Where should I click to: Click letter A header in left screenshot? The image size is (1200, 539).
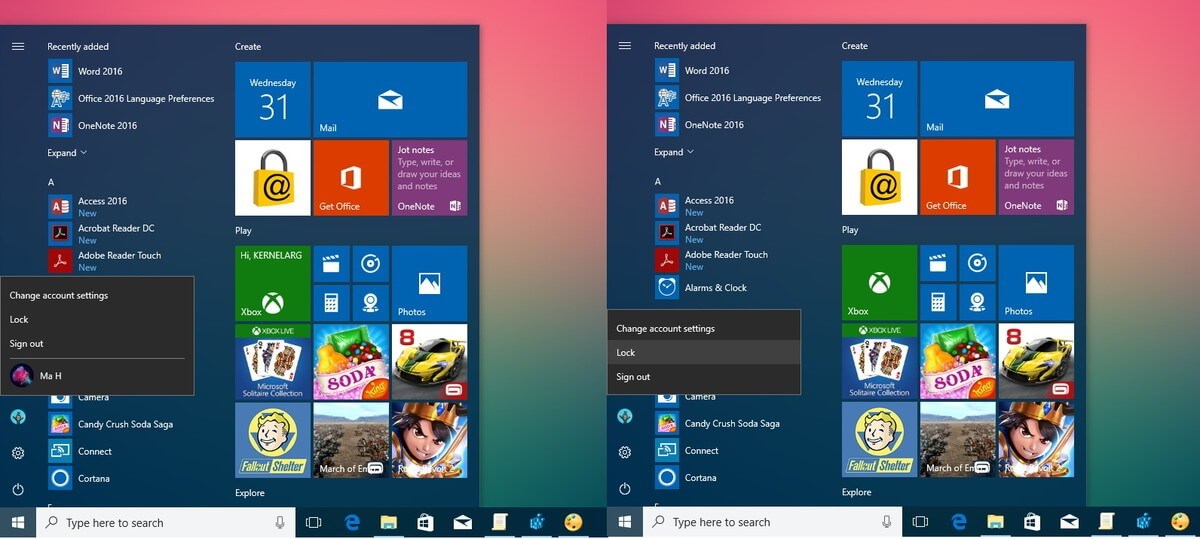pyautogui.click(x=51, y=183)
